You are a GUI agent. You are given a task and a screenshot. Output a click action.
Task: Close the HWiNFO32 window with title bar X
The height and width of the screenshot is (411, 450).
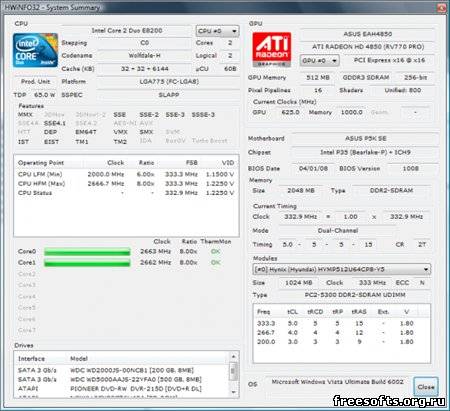coord(442,7)
